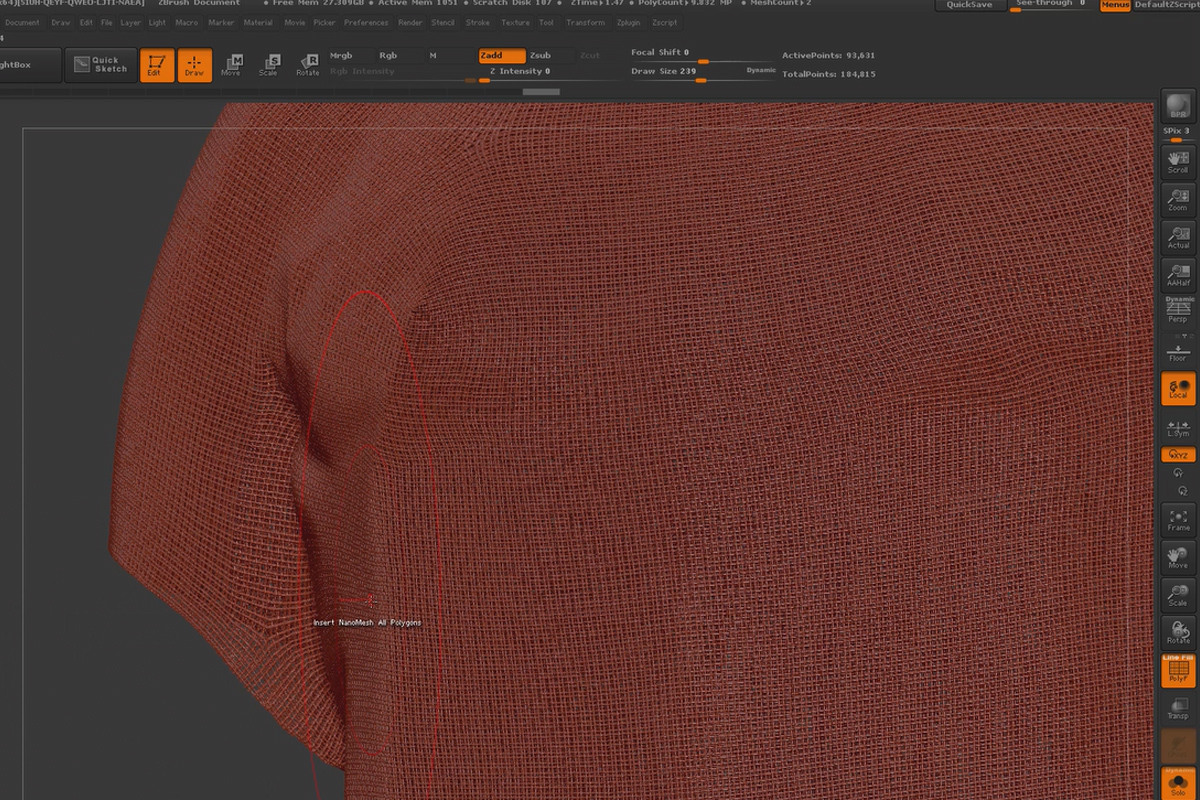Open the Draw menu
The image size is (1200, 800).
coord(61,22)
